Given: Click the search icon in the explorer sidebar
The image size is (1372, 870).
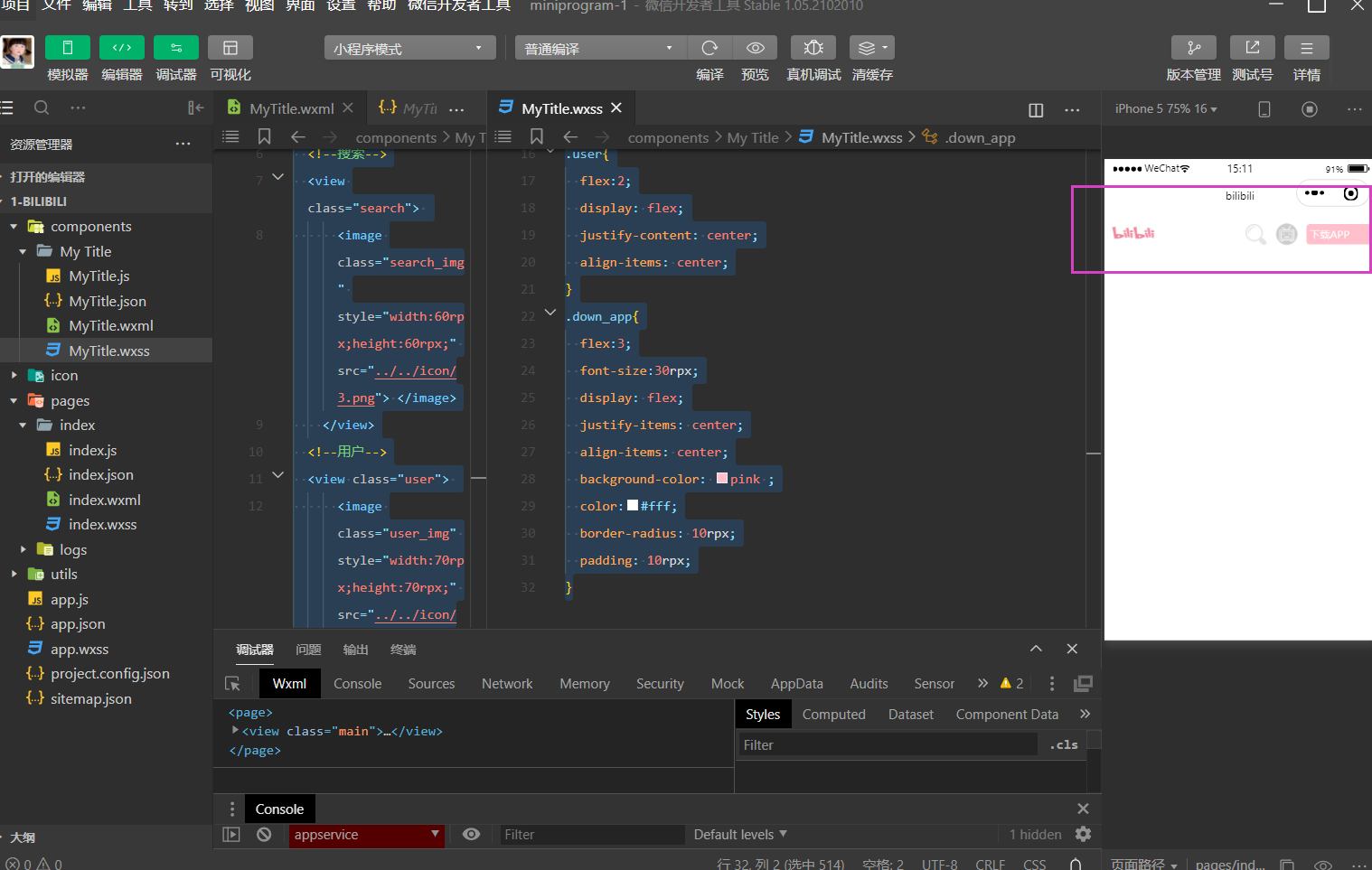Looking at the screenshot, I should pyautogui.click(x=42, y=108).
